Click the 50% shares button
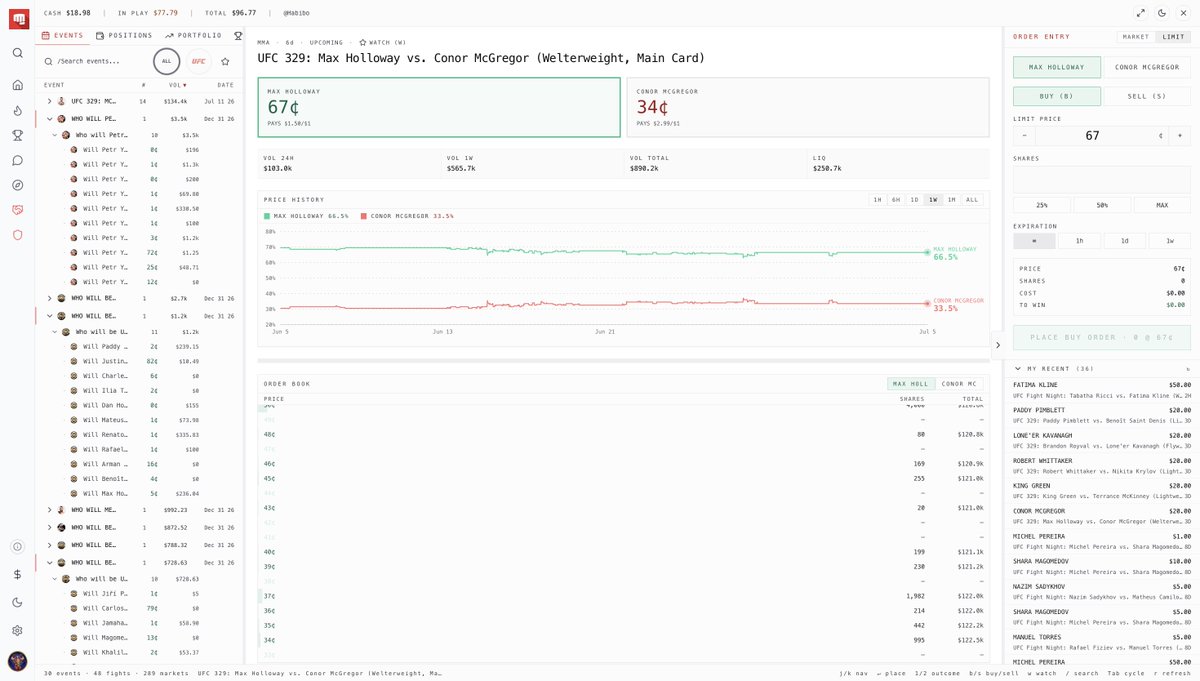Viewport: 1200px width, 681px height. coord(1102,205)
